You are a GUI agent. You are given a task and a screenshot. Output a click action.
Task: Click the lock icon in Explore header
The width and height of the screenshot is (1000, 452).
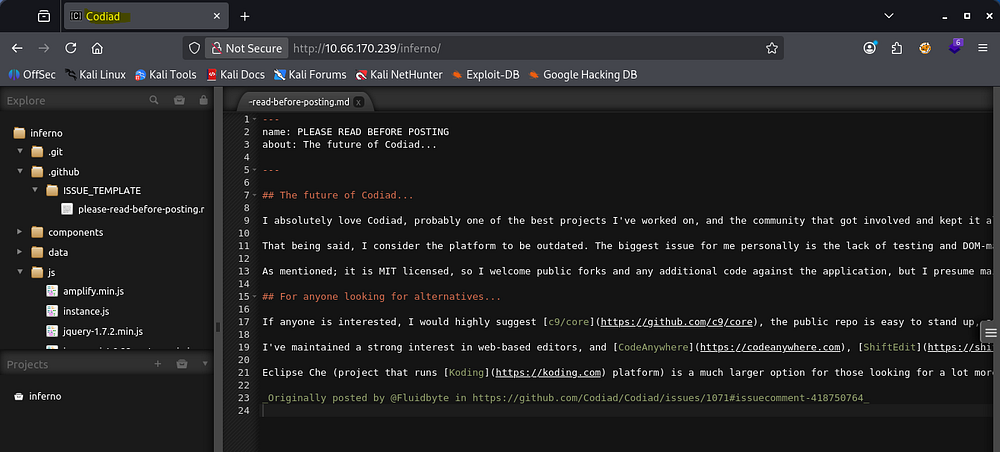tap(203, 100)
